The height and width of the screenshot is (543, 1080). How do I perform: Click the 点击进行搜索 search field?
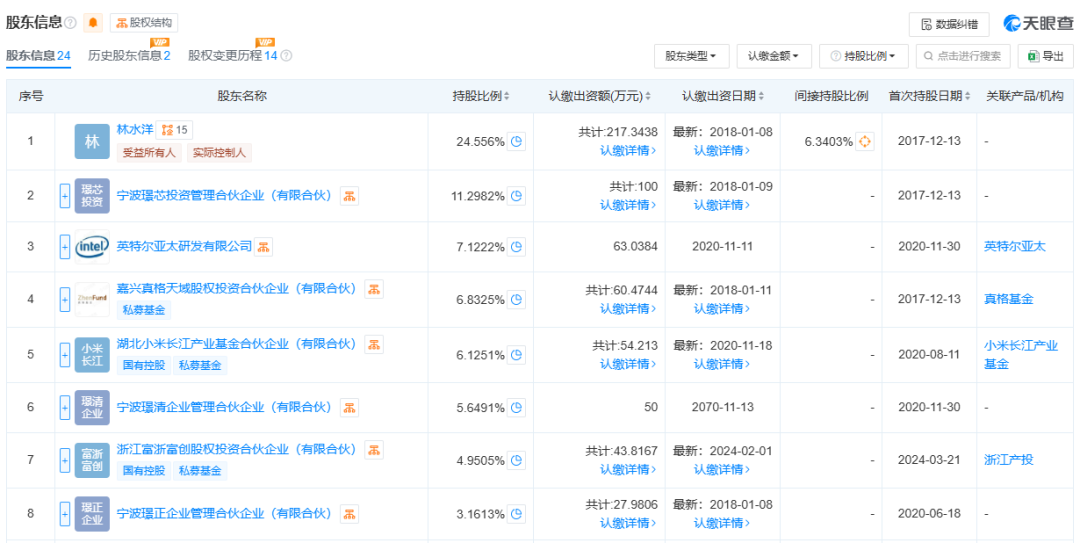pos(962,56)
